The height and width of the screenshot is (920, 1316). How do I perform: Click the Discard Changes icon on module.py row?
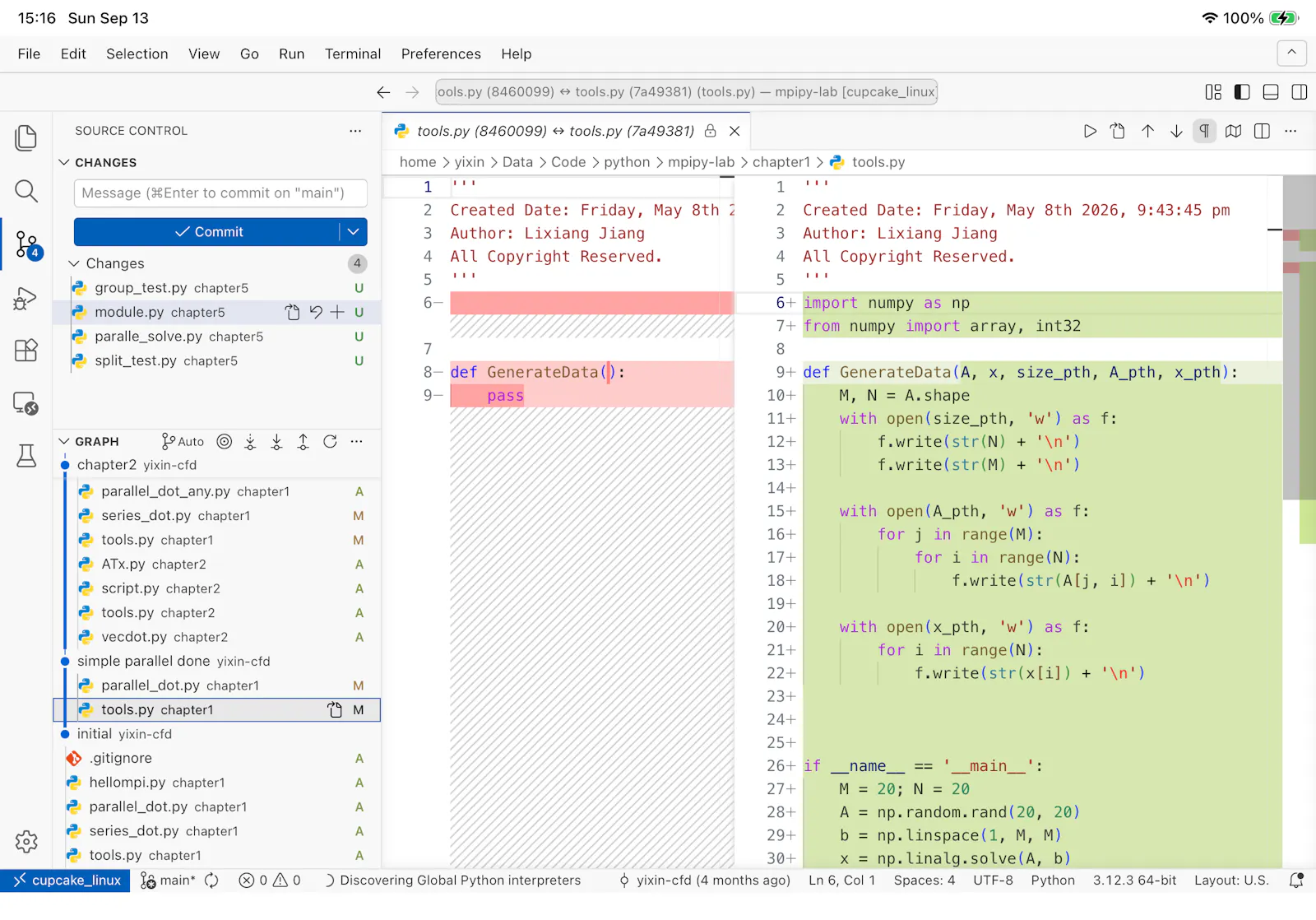[316, 312]
